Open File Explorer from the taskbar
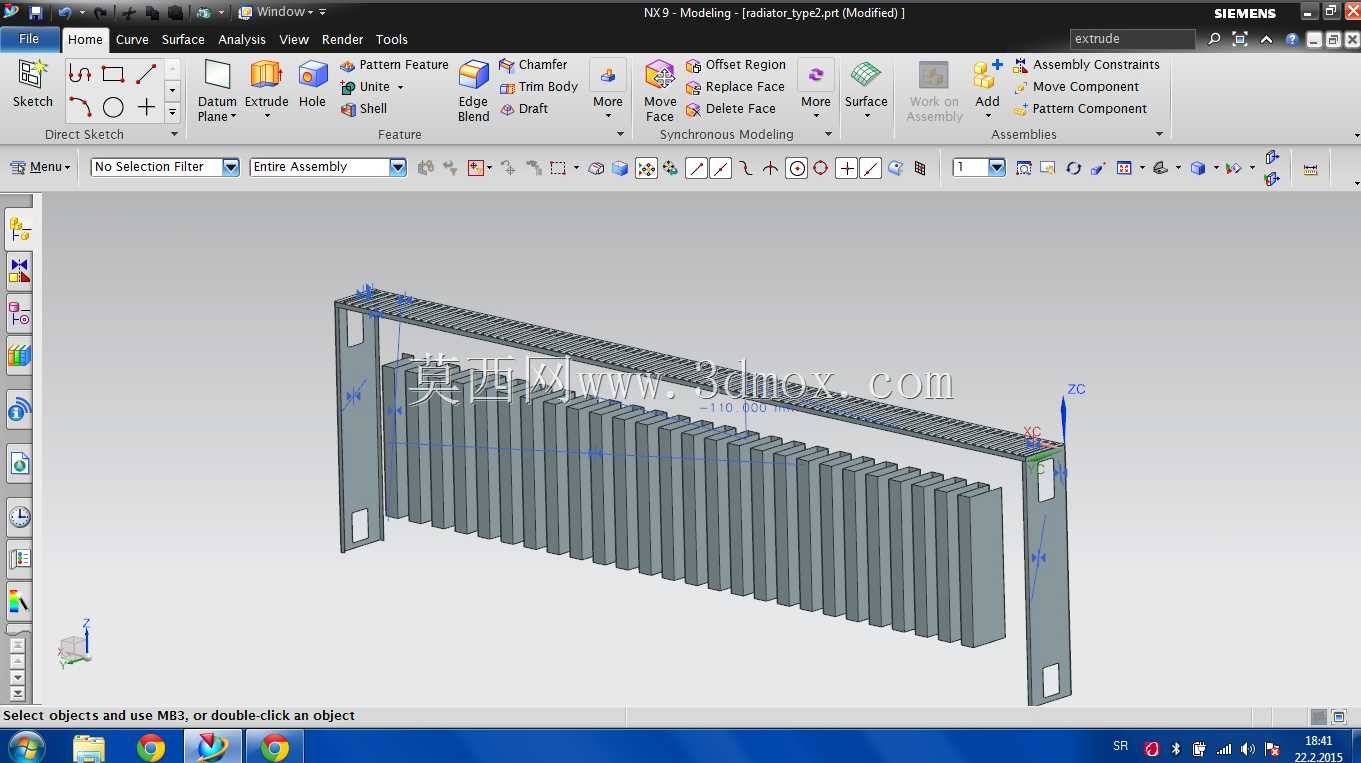Image resolution: width=1361 pixels, height=763 pixels. 89,747
